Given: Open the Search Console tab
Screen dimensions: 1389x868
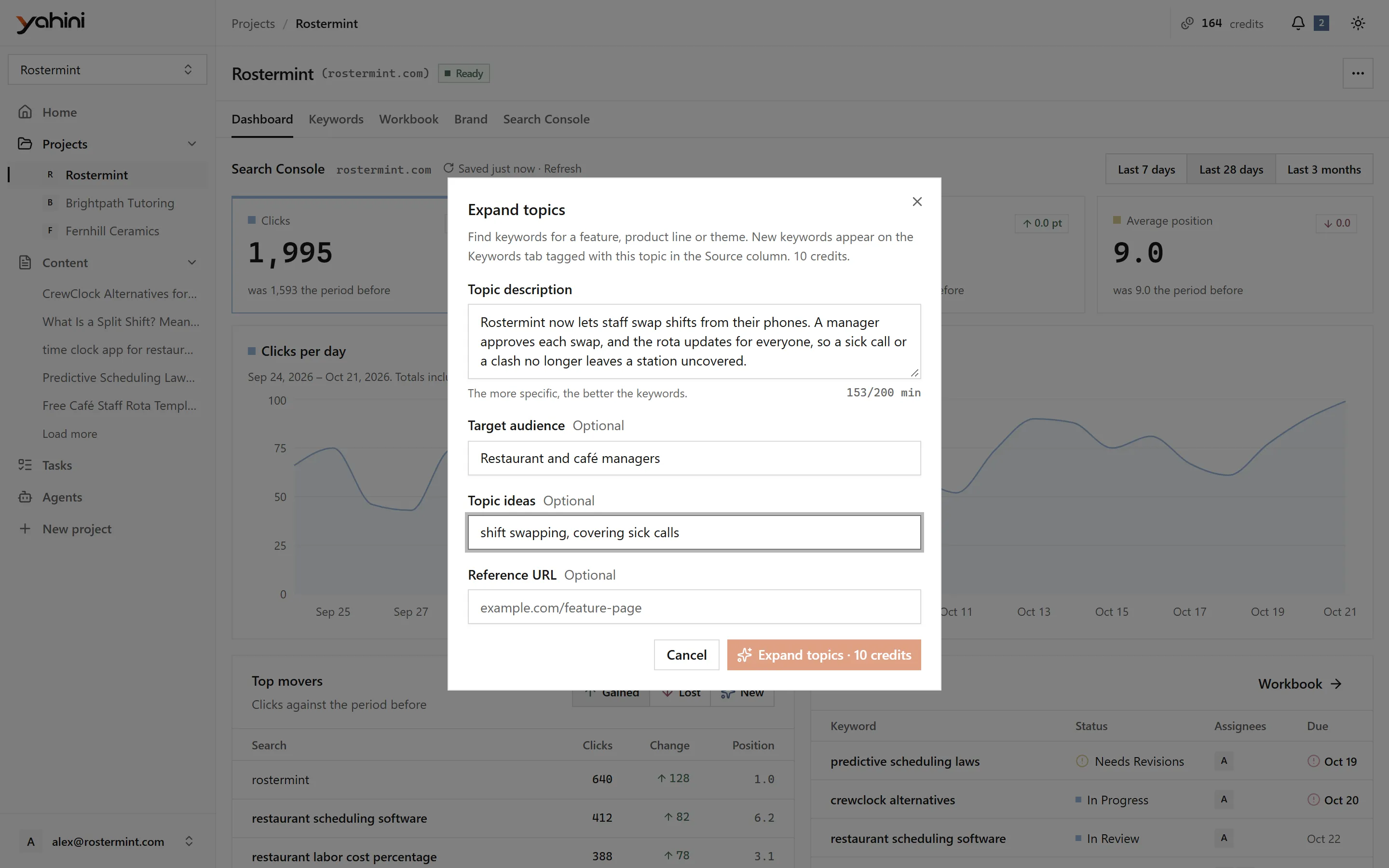Looking at the screenshot, I should 546,119.
